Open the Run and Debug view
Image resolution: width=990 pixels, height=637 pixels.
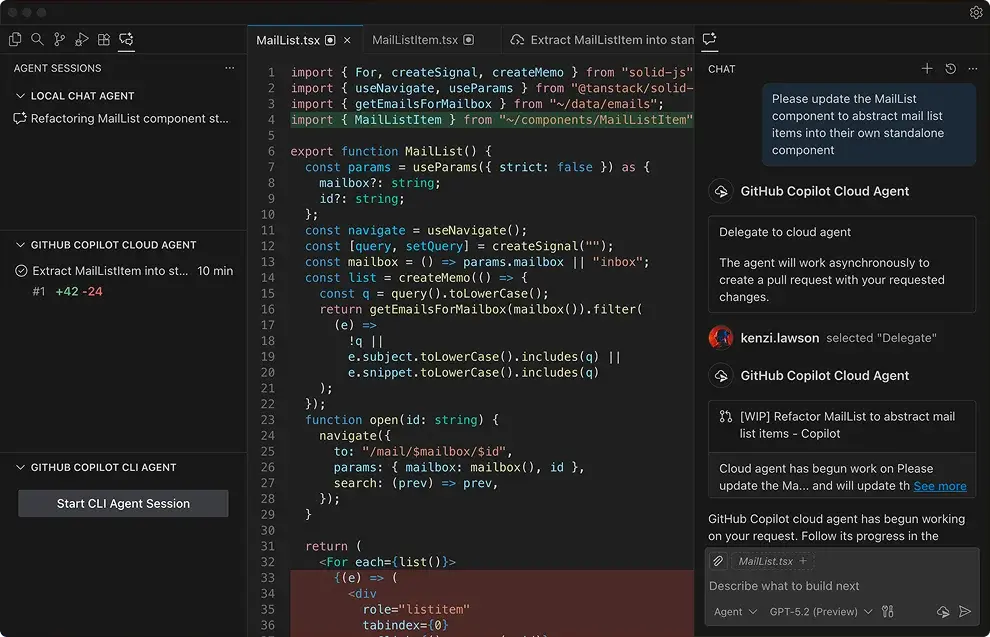tap(82, 40)
